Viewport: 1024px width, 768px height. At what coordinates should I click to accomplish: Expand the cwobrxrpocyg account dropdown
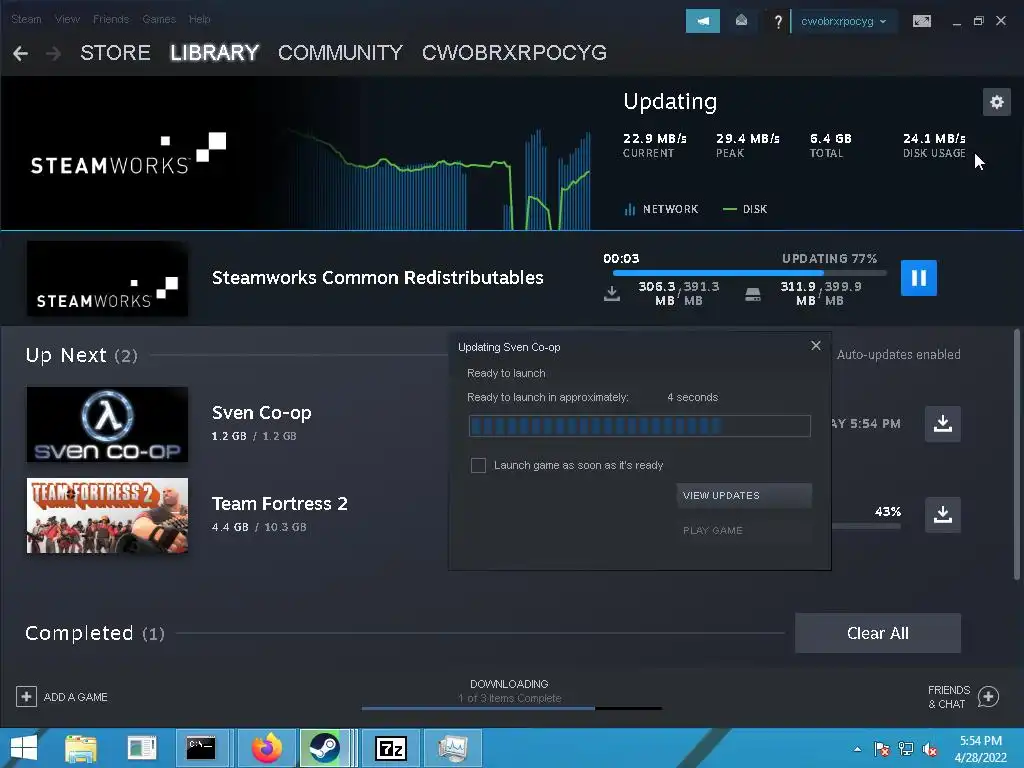pos(843,21)
